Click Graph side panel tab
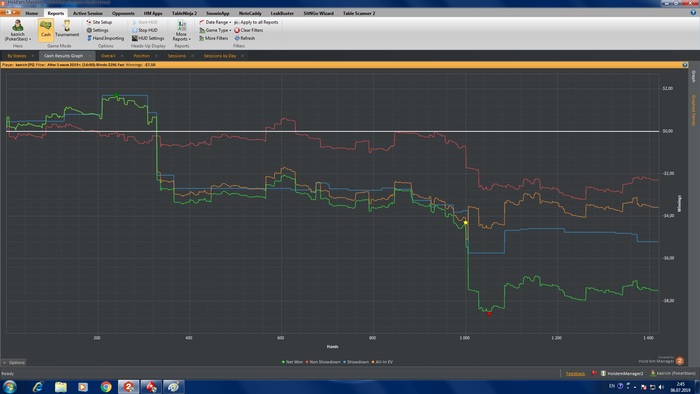The image size is (700, 394). pos(694,76)
